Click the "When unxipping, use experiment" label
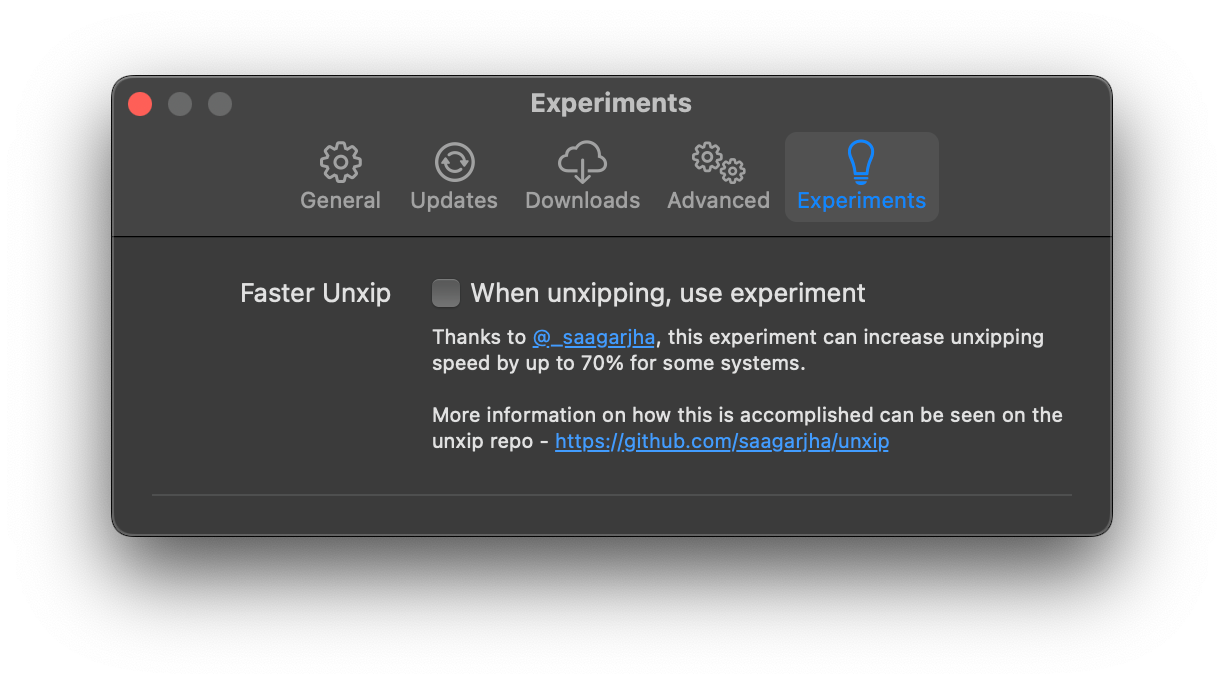Viewport: 1224px width, 684px height. click(668, 293)
